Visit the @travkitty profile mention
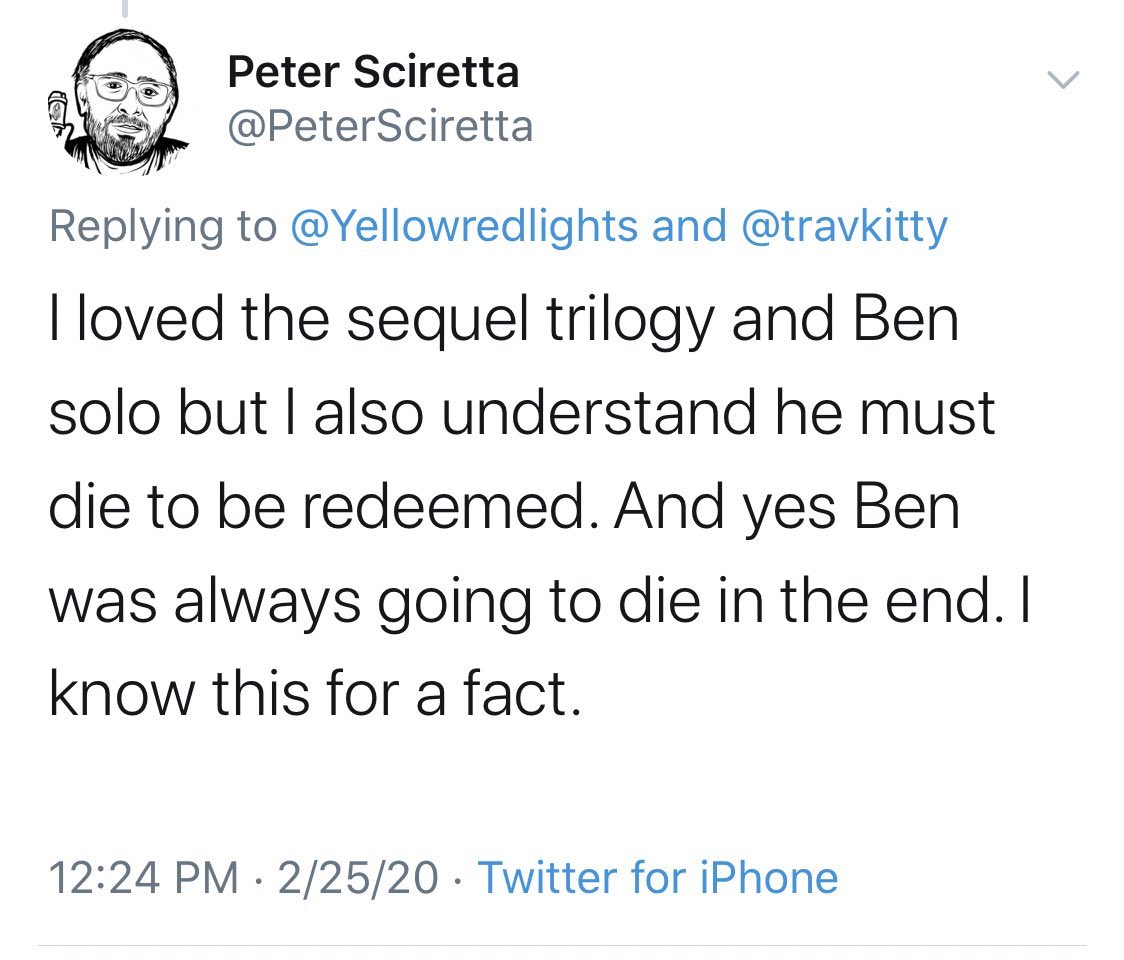This screenshot has width=1124, height=960. [845, 226]
